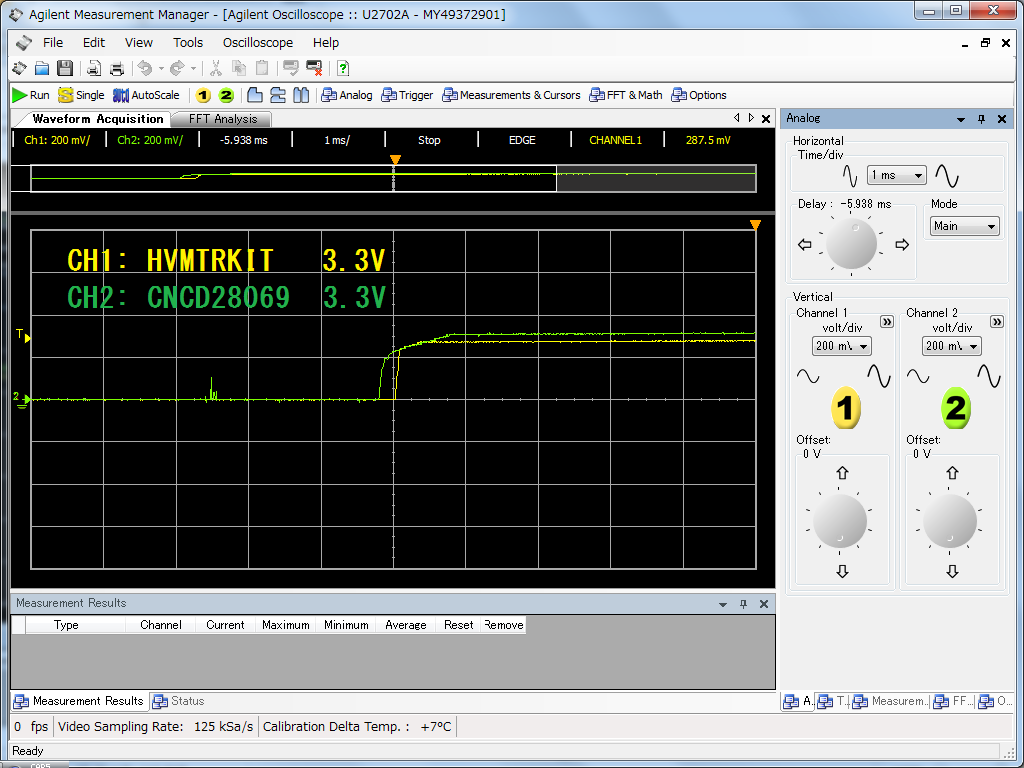This screenshot has height=768, width=1024.
Task: Expand the Channel 2 more-options chevron
Action: 997,321
